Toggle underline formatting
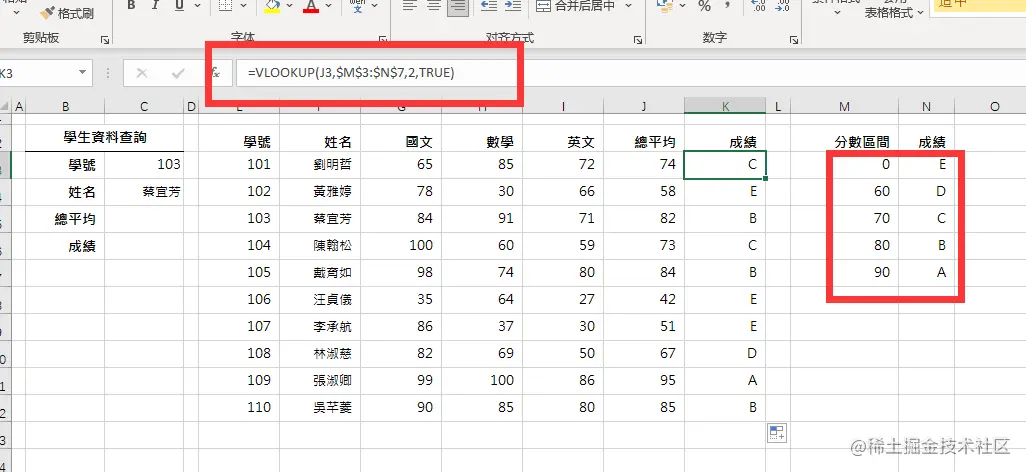Viewport: 1026px width, 472px height. tap(179, 5)
